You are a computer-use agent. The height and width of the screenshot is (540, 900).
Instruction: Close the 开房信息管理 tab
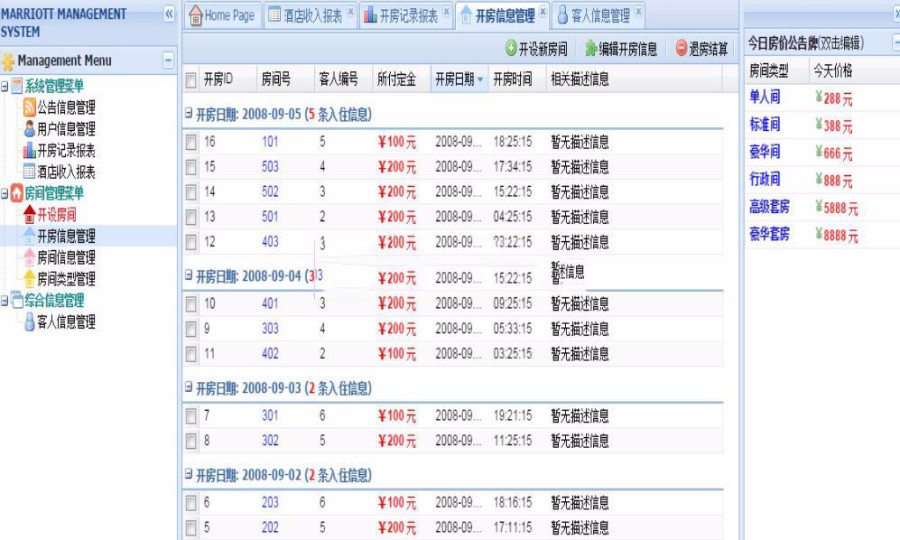point(542,11)
